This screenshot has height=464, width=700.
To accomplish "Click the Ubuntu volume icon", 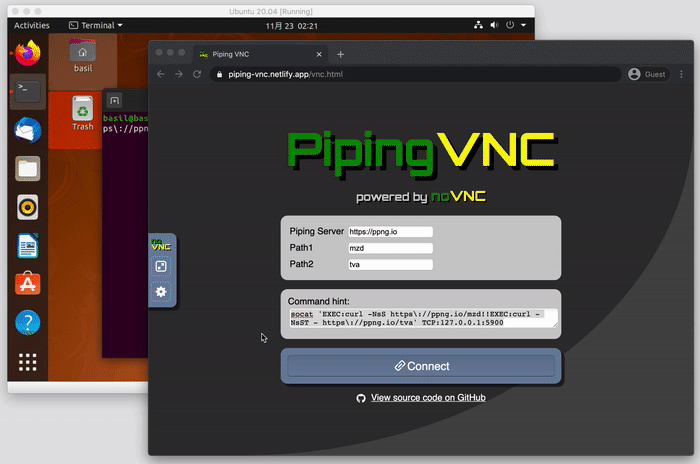I will [494, 25].
